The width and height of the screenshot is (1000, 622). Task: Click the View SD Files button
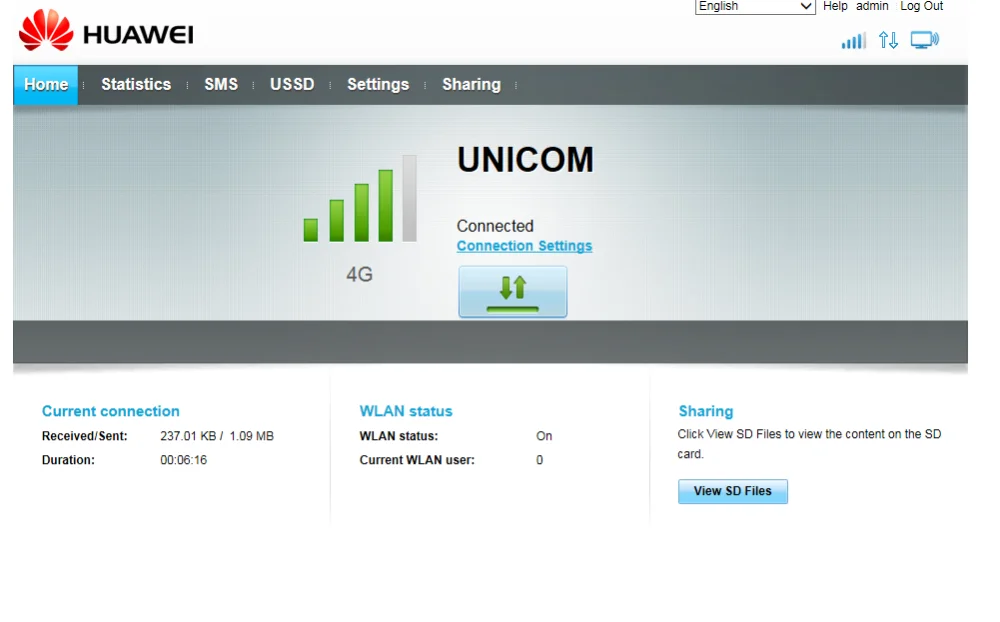(x=733, y=491)
